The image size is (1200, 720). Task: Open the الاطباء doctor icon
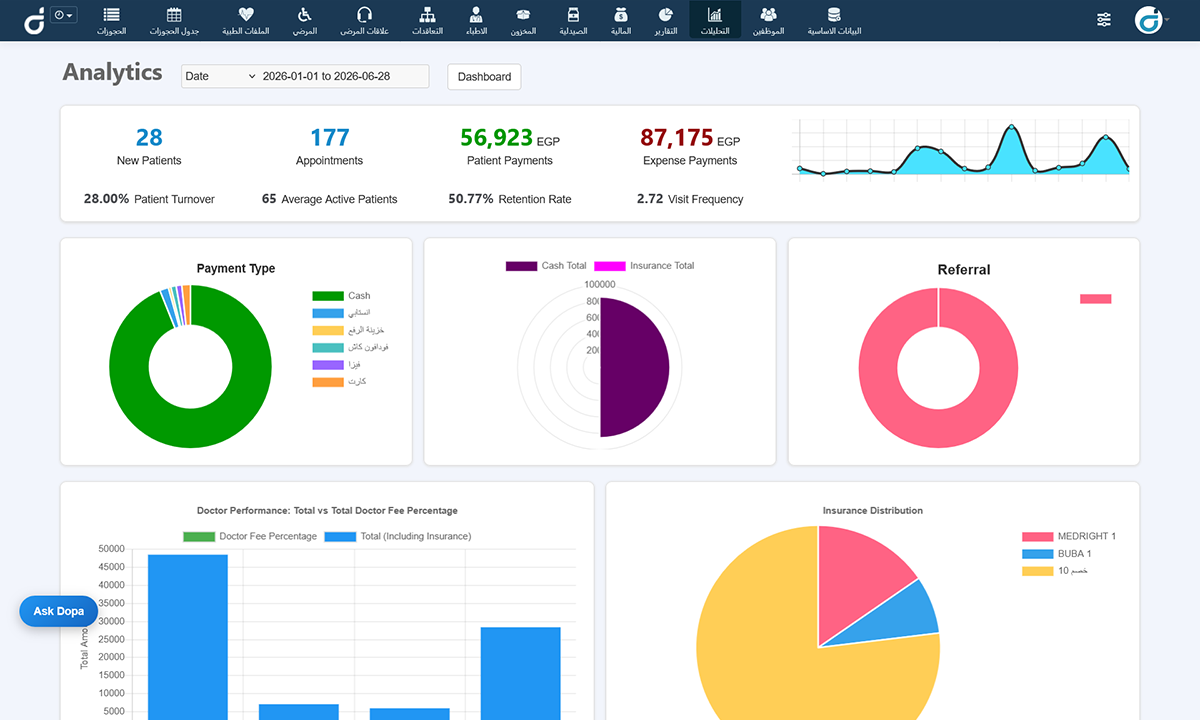click(x=476, y=15)
